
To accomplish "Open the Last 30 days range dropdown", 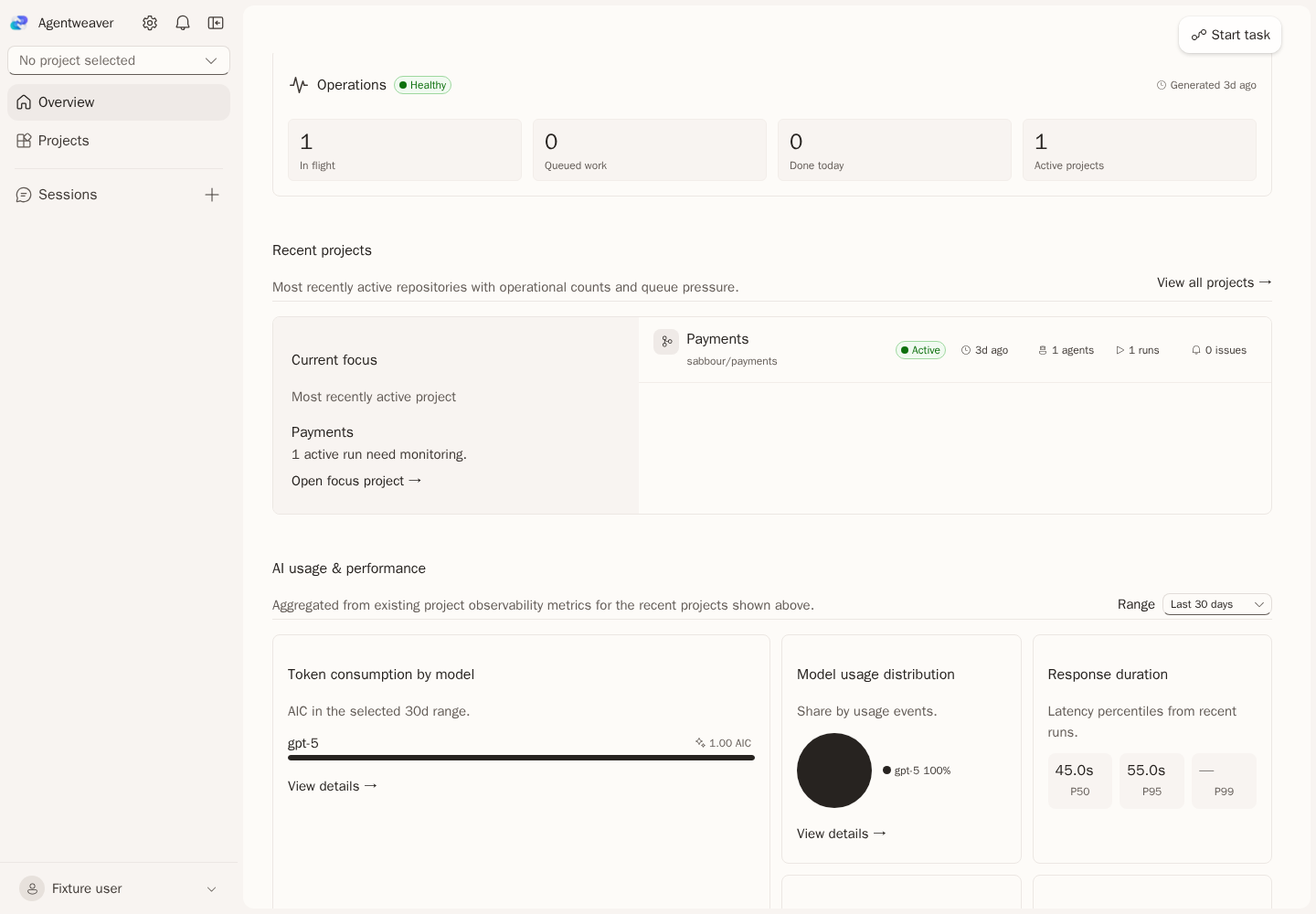I will (x=1217, y=604).
